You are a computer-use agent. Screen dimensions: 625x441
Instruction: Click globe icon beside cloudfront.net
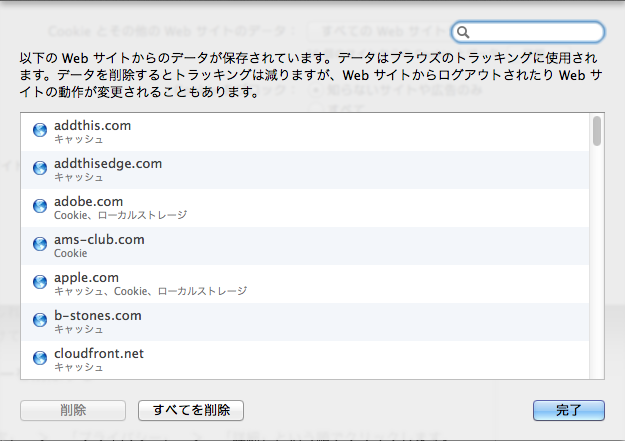pos(40,359)
